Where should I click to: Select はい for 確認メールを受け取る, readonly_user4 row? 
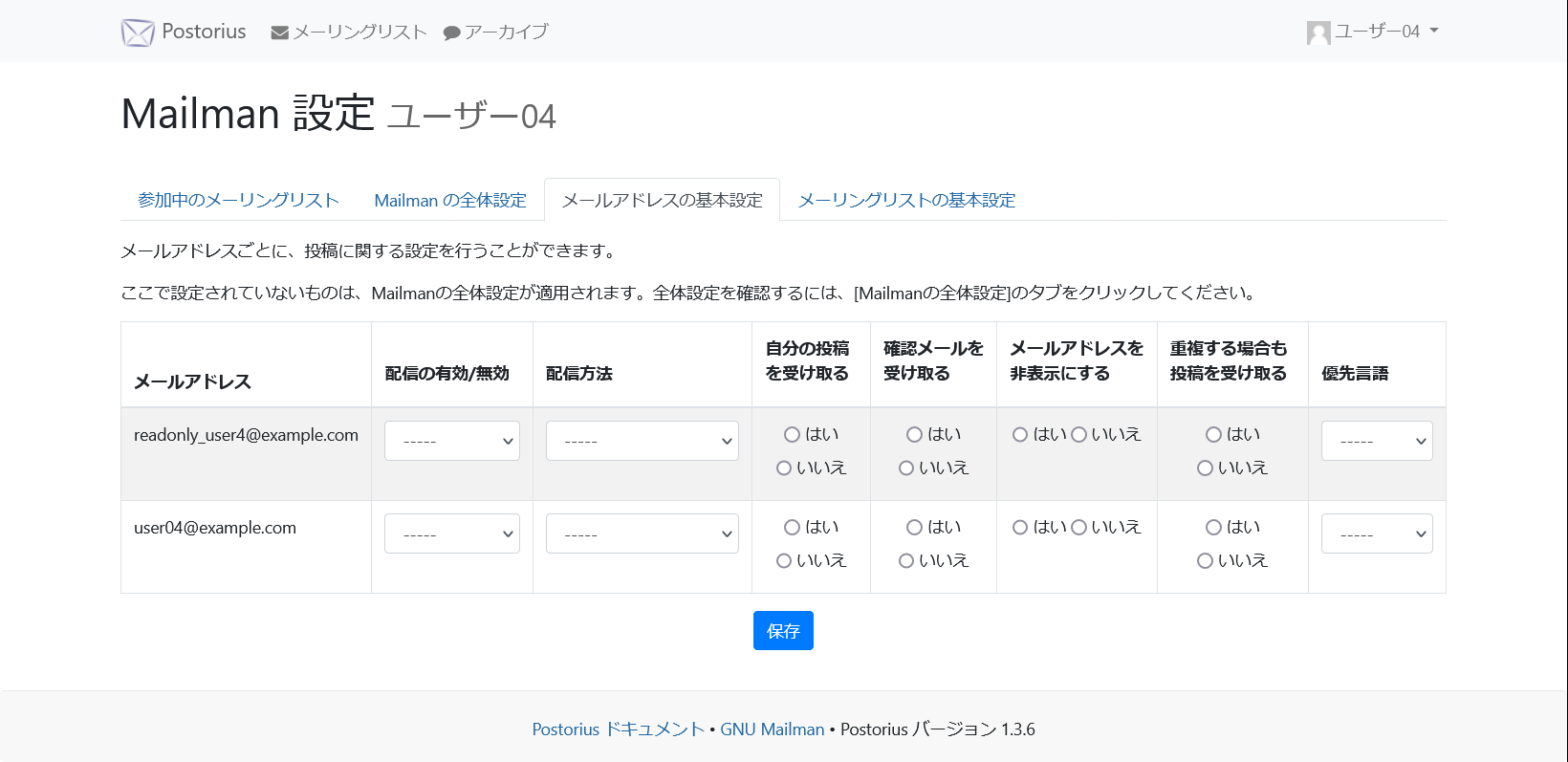(914, 435)
